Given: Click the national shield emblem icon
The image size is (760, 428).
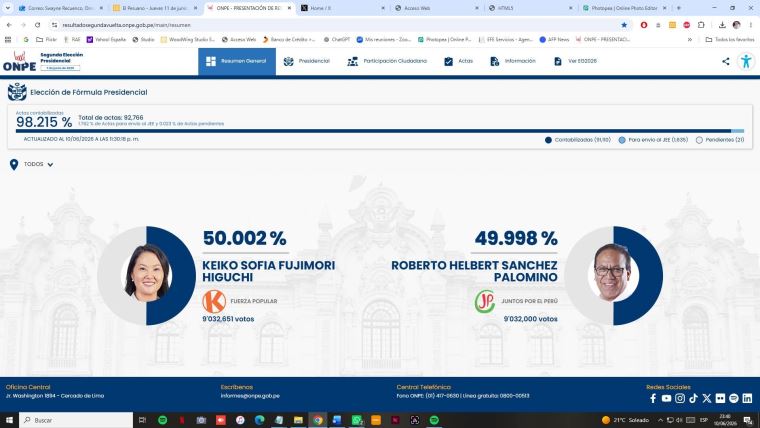Looking at the screenshot, I should coord(17,92).
